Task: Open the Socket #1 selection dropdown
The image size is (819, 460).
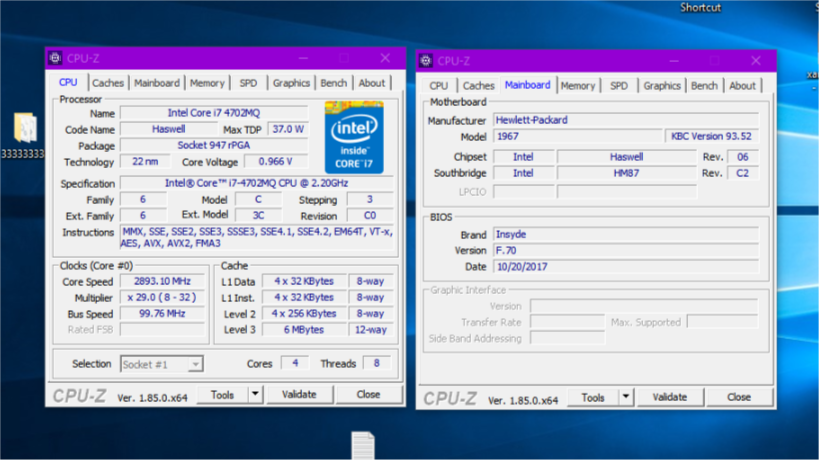Action: [162, 364]
